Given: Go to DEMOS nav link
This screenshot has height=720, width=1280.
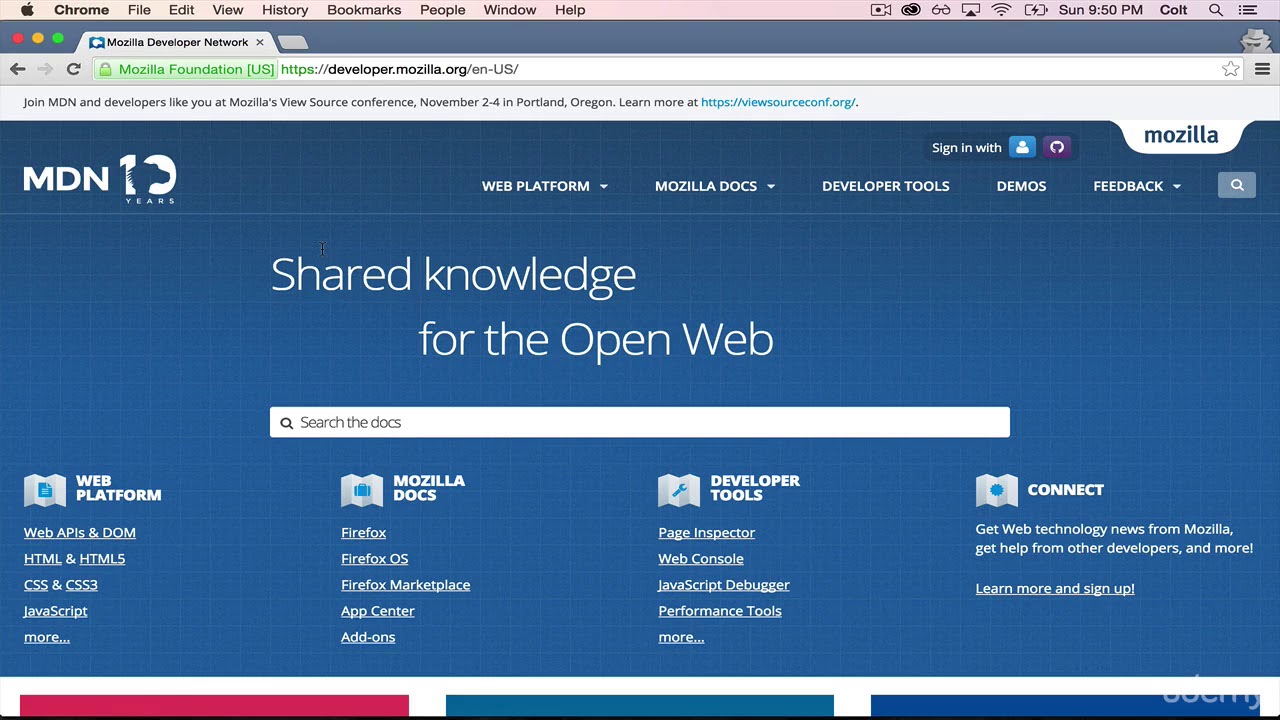Looking at the screenshot, I should coord(1021,186).
